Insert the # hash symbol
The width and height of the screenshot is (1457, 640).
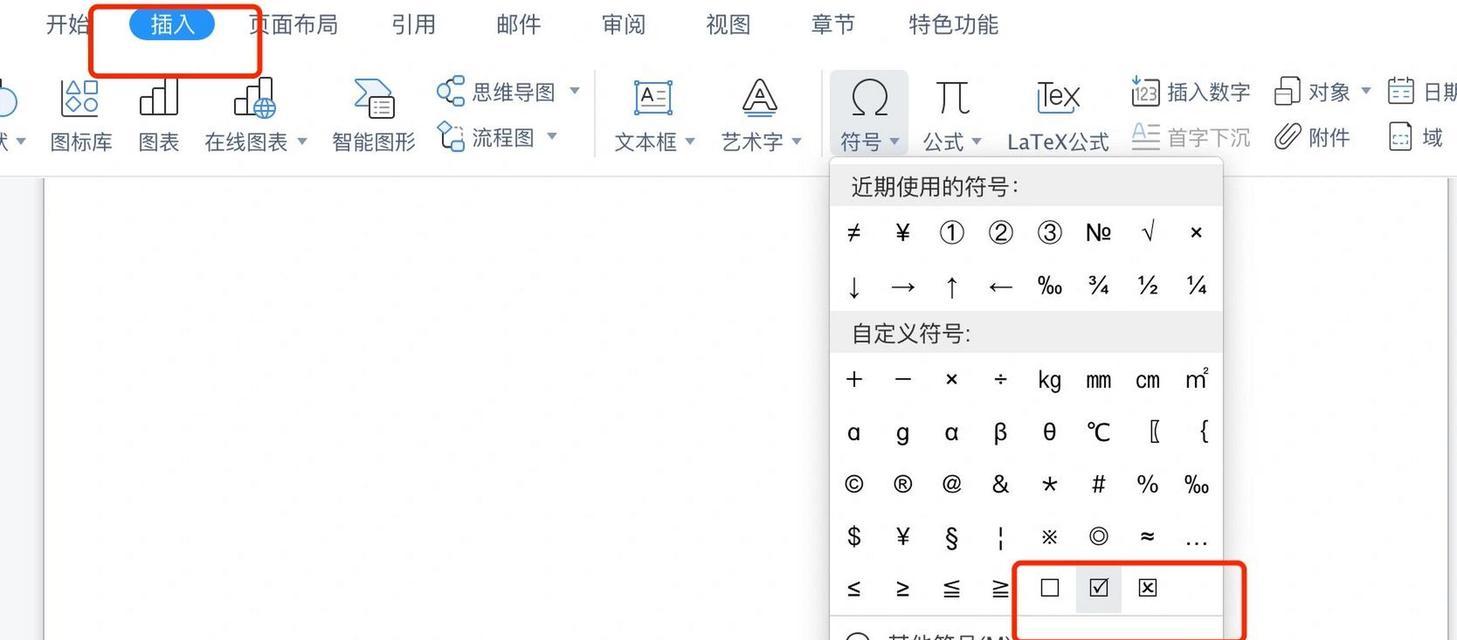1098,485
